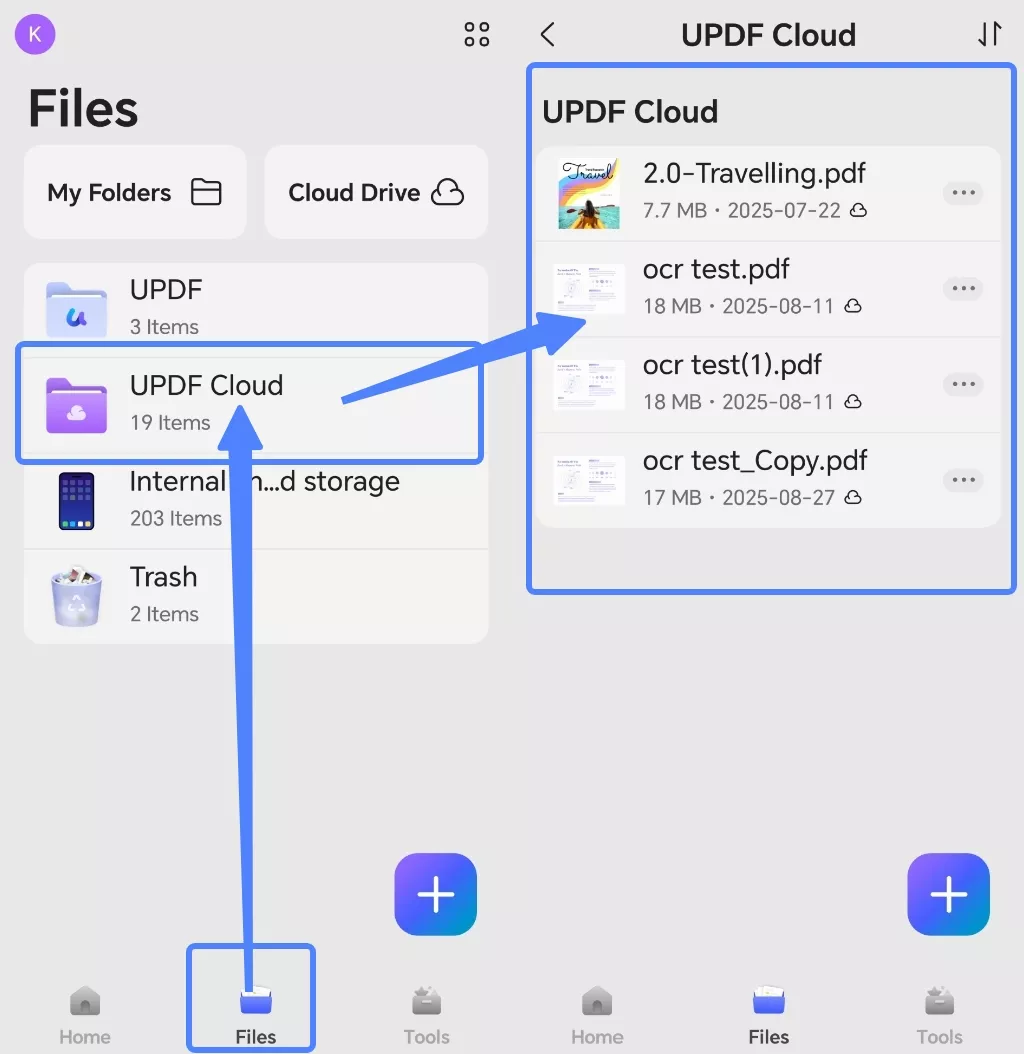The height and width of the screenshot is (1054, 1024).
Task: Tap cloud sync badge on ocr test(1).pdf
Action: point(853,402)
